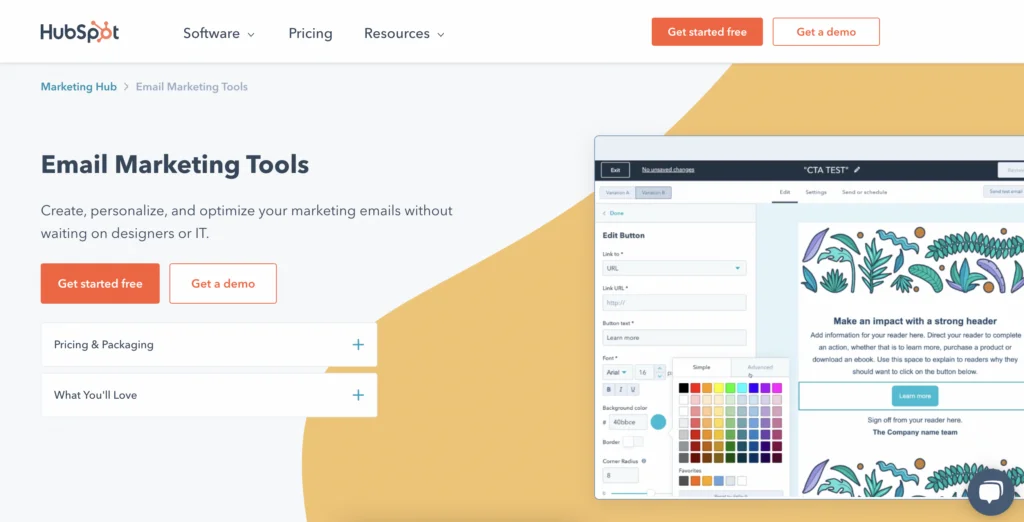Image resolution: width=1024 pixels, height=522 pixels.
Task: Click Get started free in header
Action: 707,32
